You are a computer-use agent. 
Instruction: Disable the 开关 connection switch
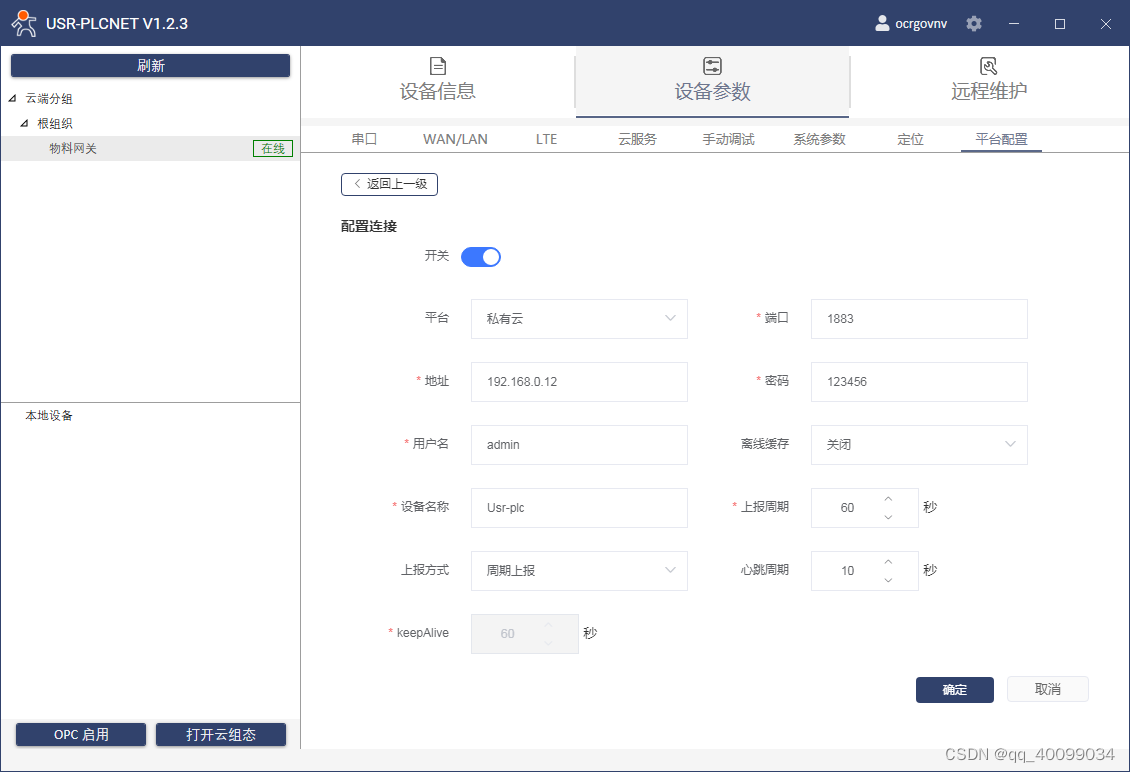click(480, 256)
